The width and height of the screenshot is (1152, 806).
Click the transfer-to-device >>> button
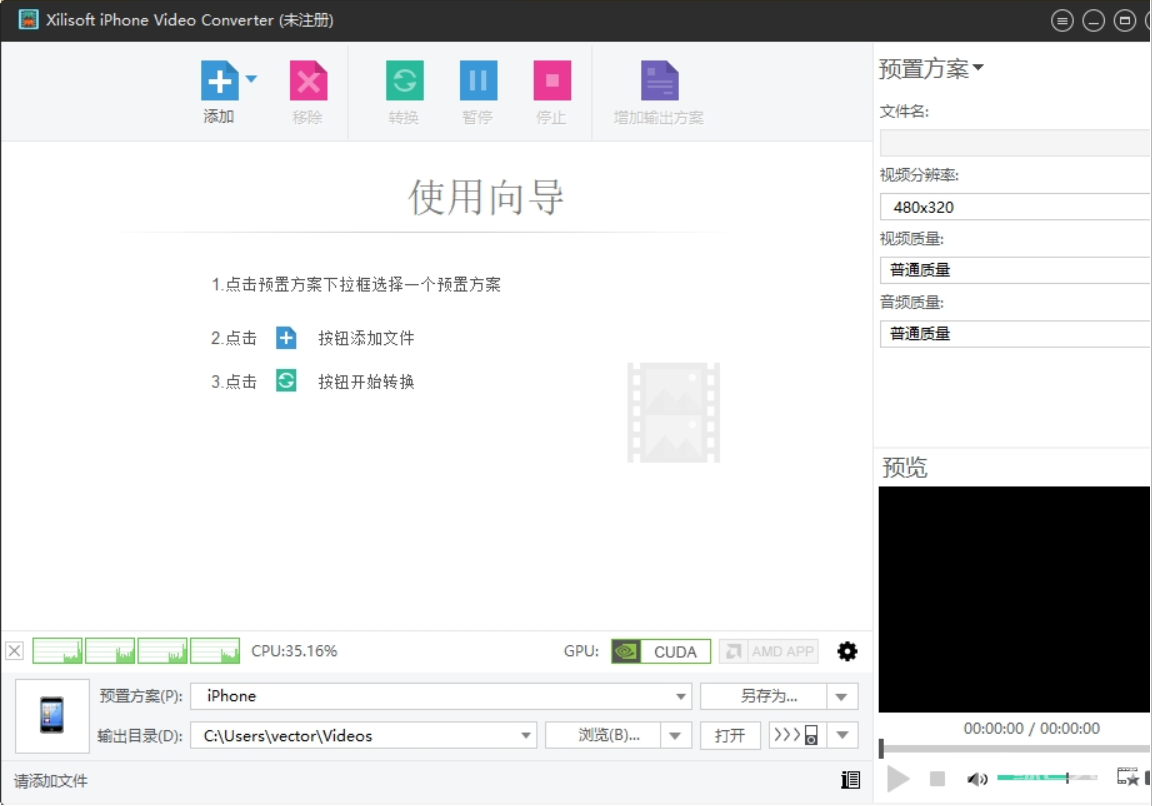pyautogui.click(x=797, y=735)
